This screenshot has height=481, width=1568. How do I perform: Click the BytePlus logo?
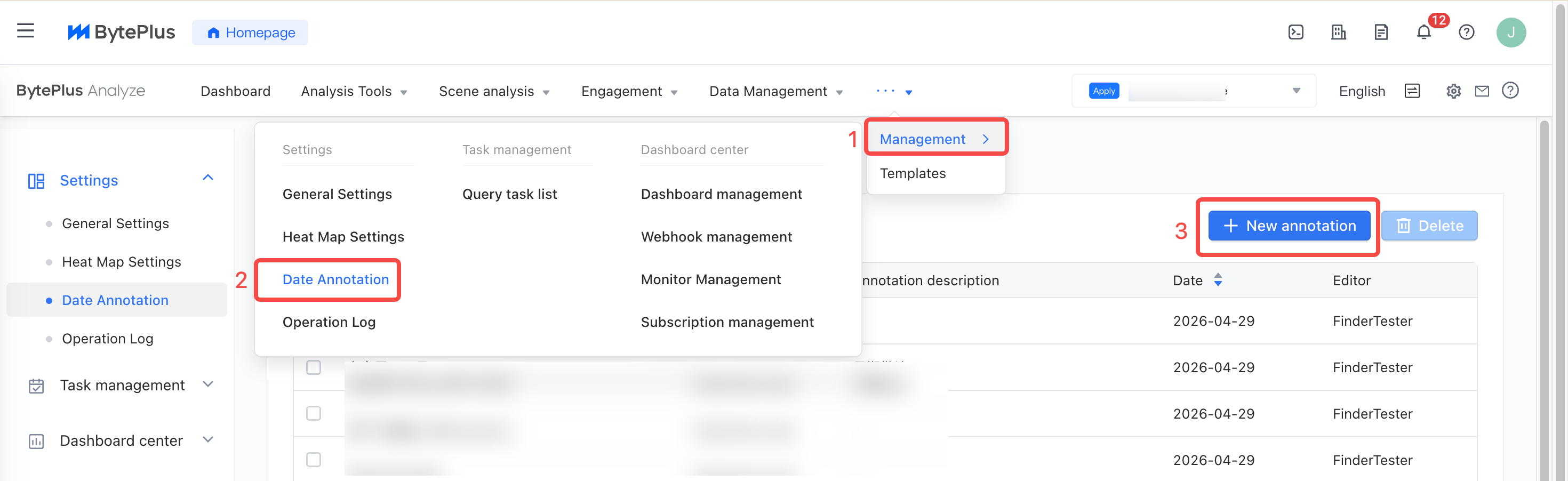121,33
